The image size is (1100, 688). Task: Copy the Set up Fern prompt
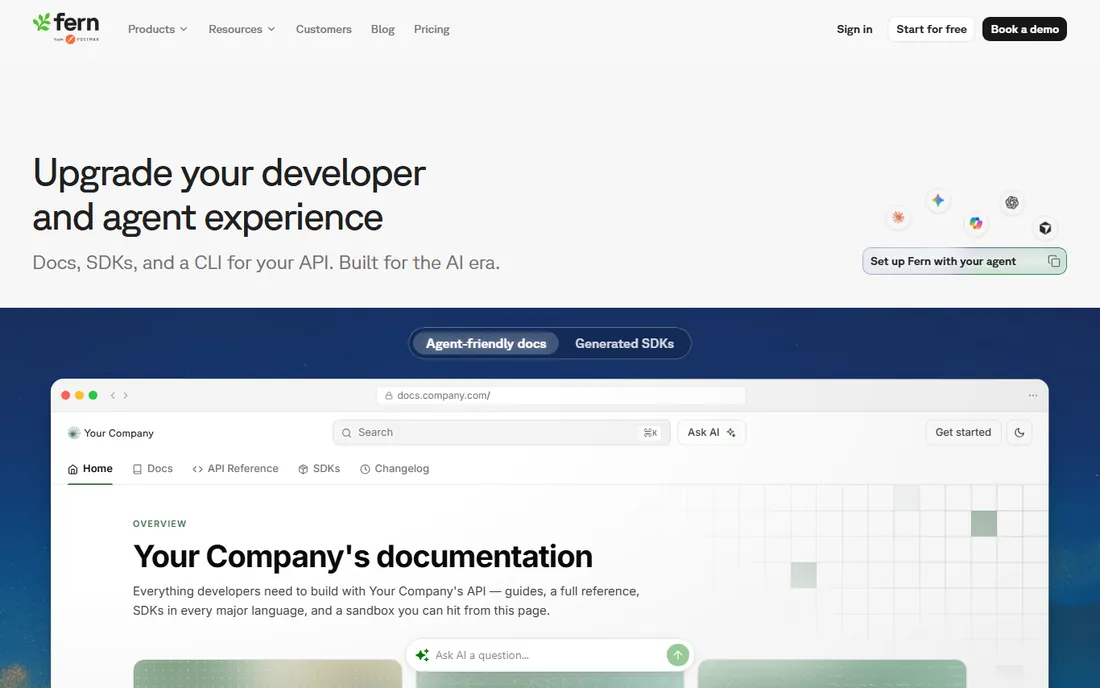pyautogui.click(x=1054, y=261)
